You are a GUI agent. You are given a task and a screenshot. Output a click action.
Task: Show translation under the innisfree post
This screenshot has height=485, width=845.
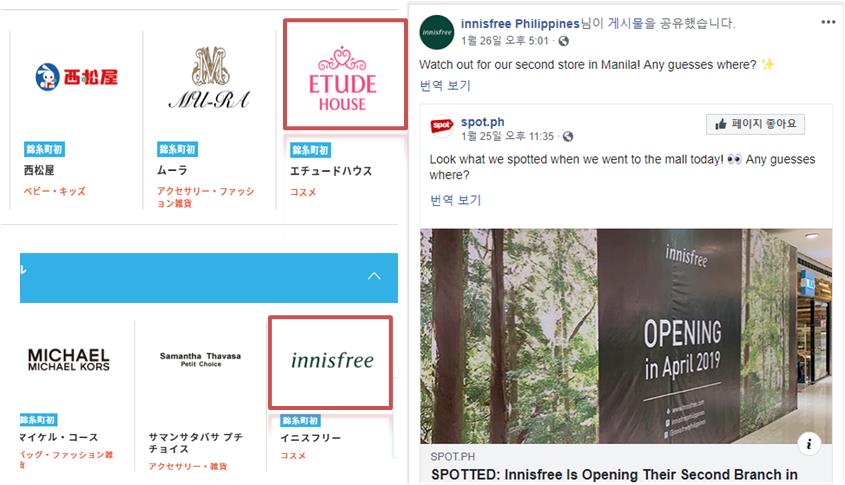tap(445, 86)
